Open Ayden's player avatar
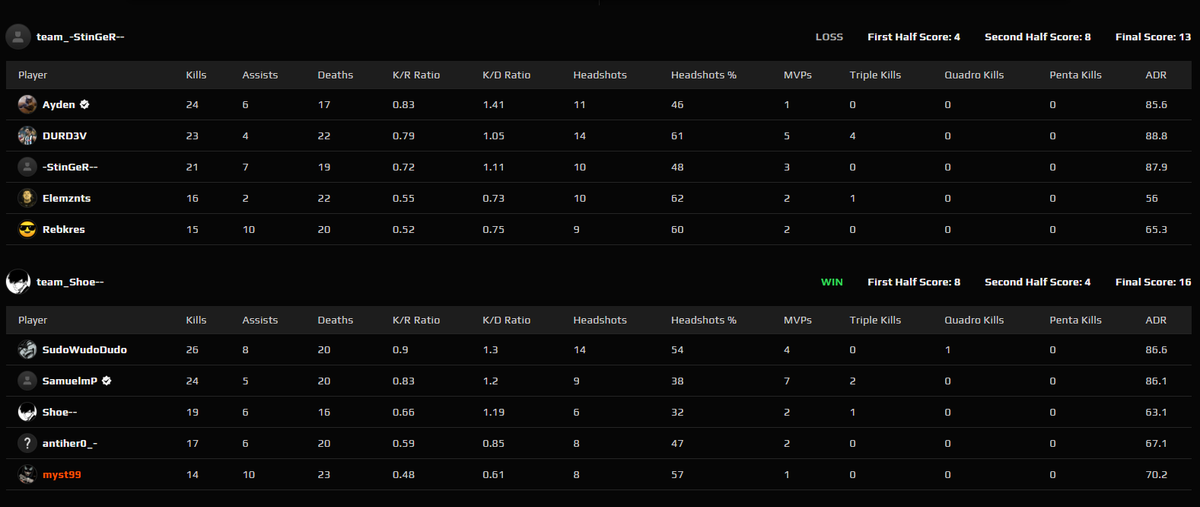Screen dimensions: 1200x507 tap(27, 104)
